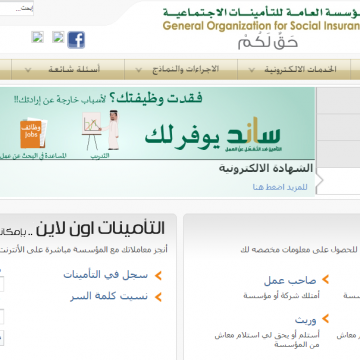
Task: Click orange arrow beside سجل في التأمينات
Action: [158, 276]
